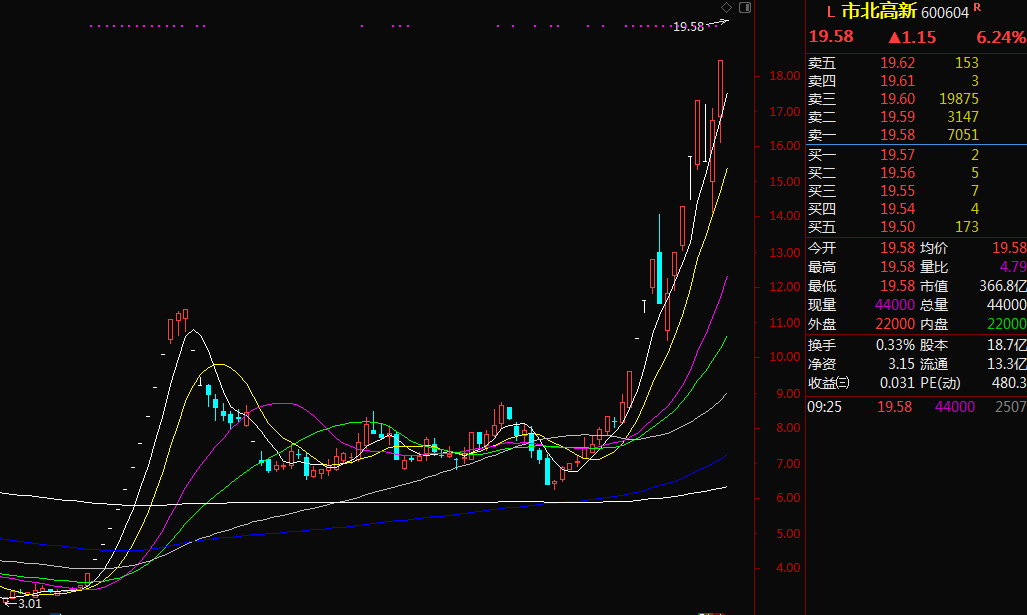
Task: Click the 今开 opening price value
Action: (897, 248)
